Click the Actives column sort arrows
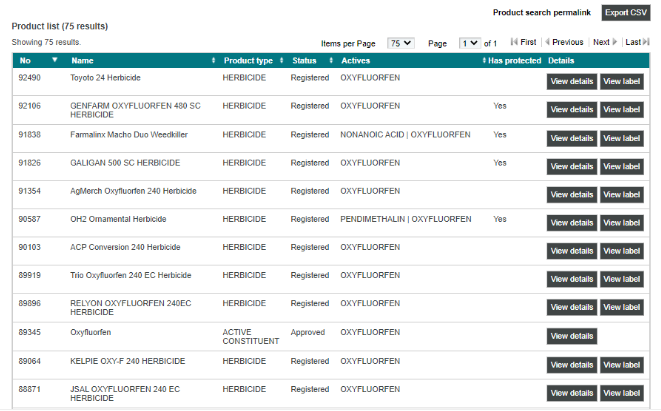The width and height of the screenshot is (661, 411). tap(484, 61)
